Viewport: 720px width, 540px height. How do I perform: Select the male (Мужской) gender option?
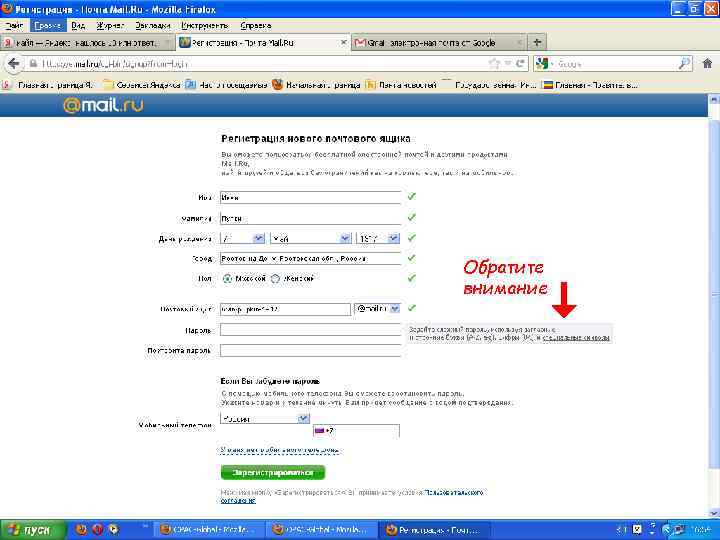(x=227, y=279)
